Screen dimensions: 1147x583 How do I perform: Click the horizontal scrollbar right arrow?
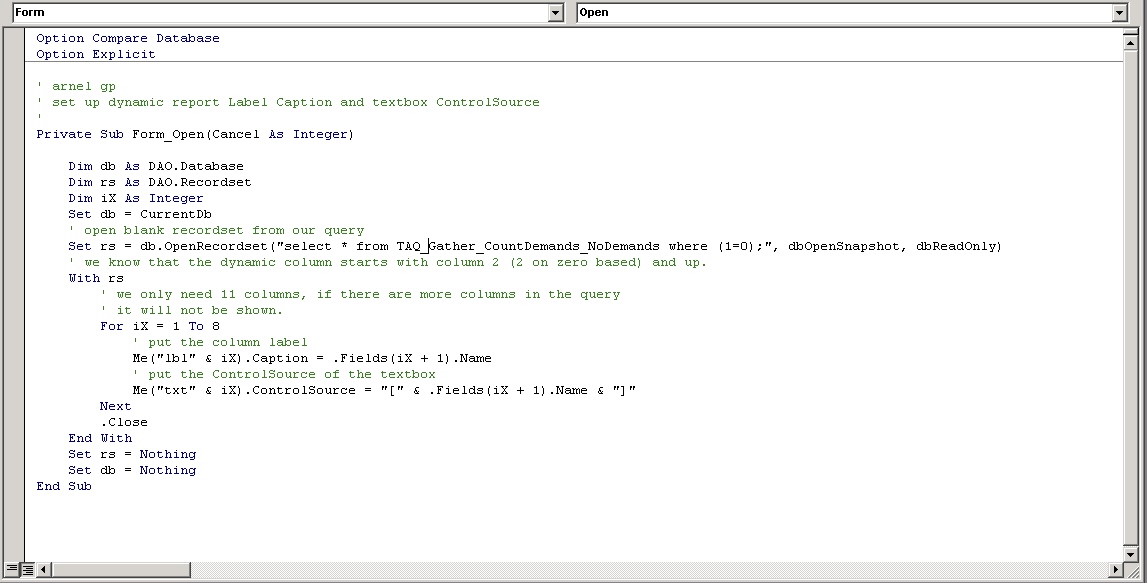tap(1116, 569)
